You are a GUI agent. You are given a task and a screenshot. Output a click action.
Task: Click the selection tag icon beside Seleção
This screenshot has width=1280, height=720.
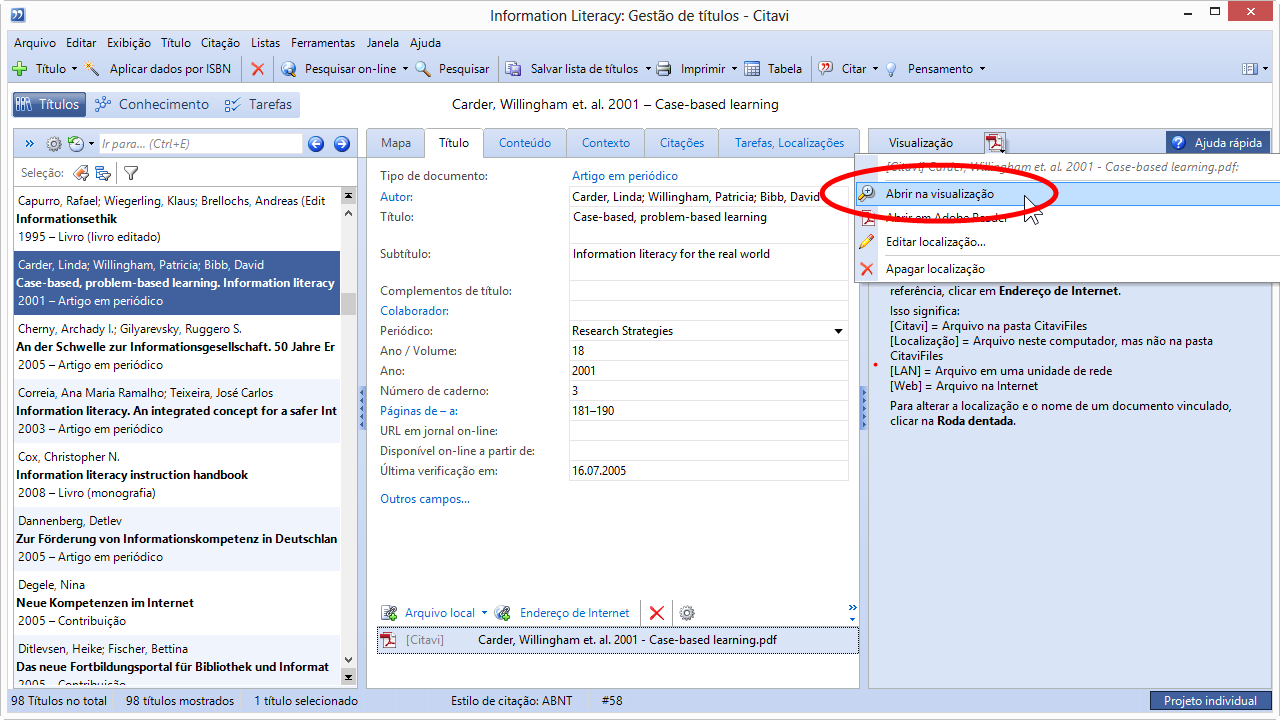(81, 173)
